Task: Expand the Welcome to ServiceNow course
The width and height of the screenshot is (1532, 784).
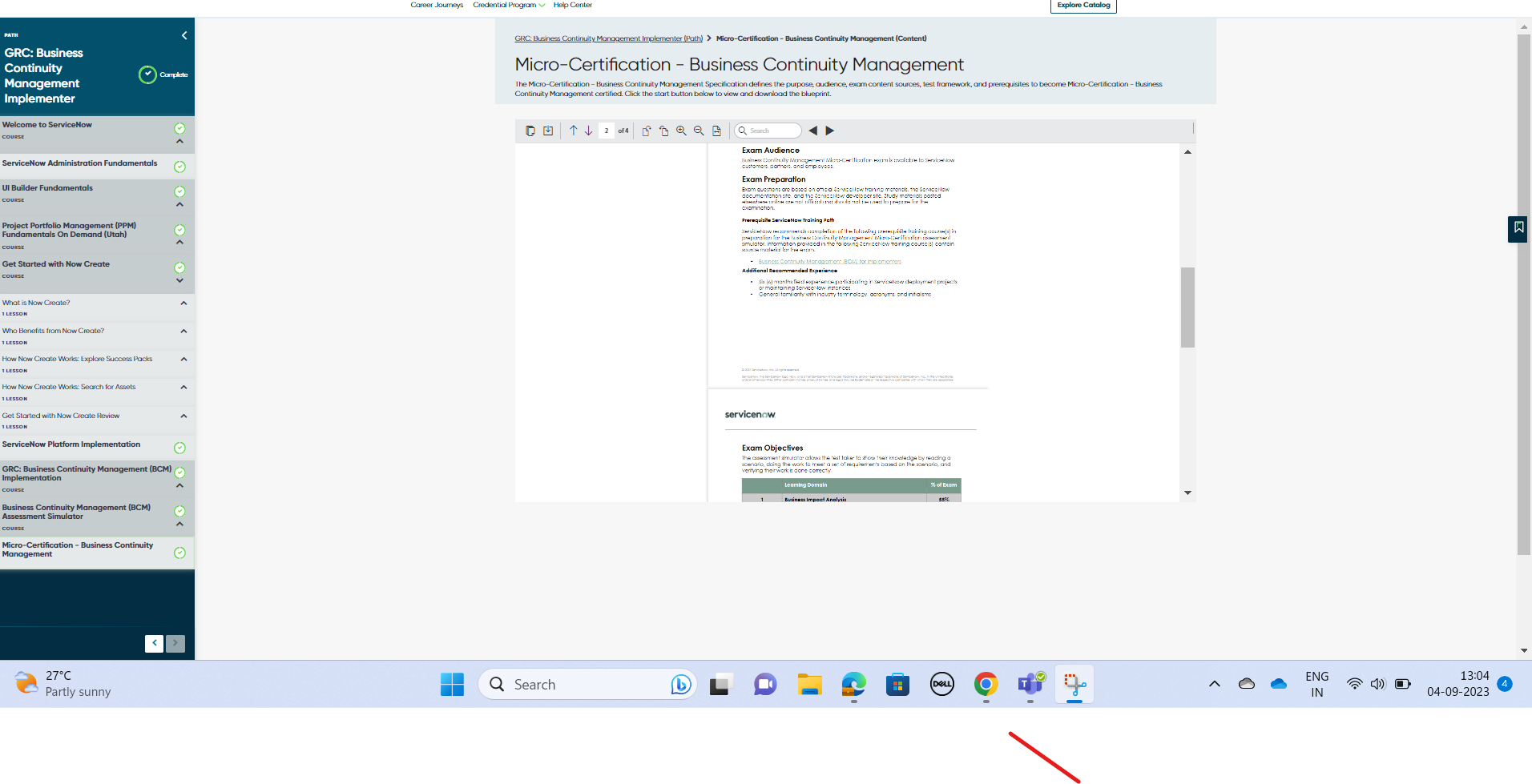Action: click(179, 142)
